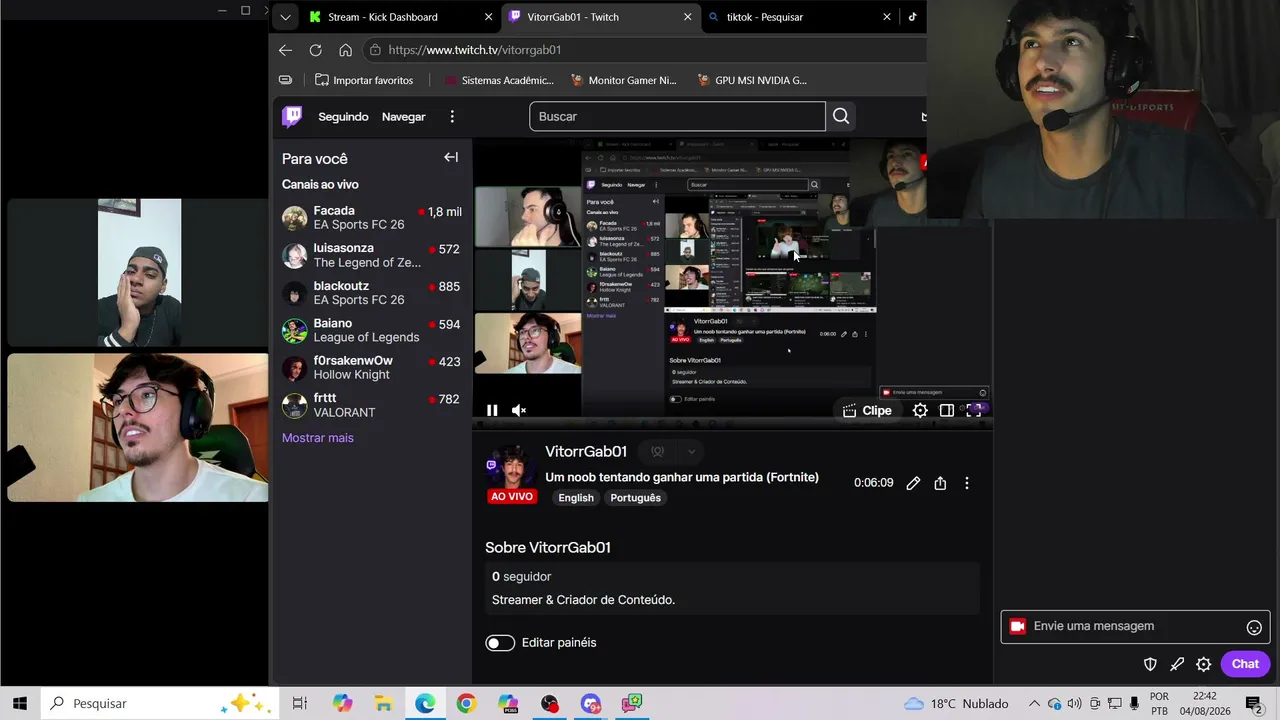Click the VitorrGab01 channel name

pyautogui.click(x=586, y=452)
